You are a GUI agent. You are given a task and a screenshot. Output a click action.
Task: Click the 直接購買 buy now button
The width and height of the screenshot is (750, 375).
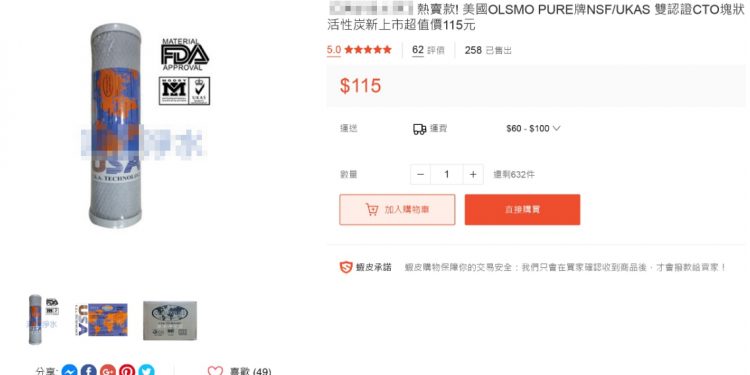pos(522,210)
